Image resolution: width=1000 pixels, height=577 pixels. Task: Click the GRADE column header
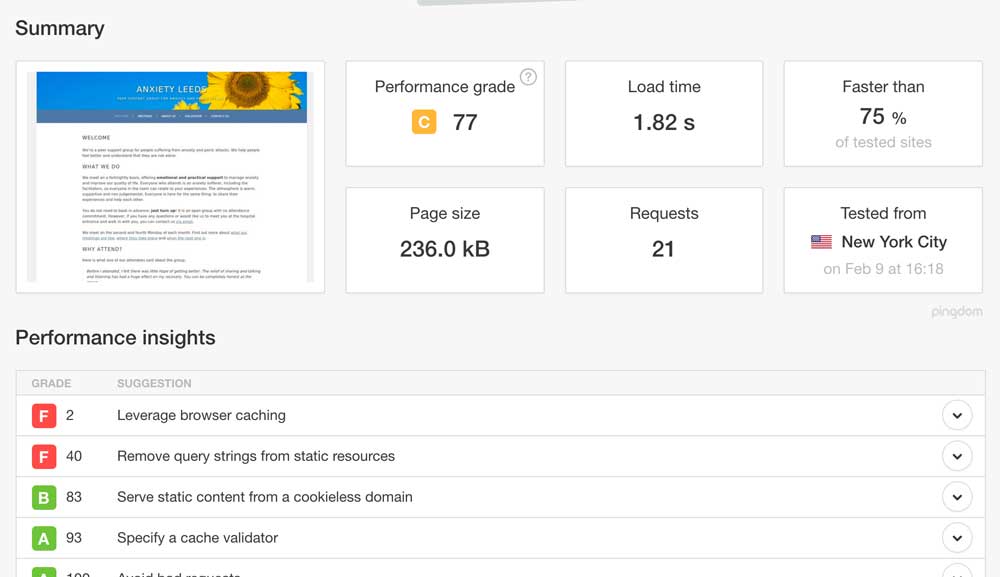click(51, 383)
